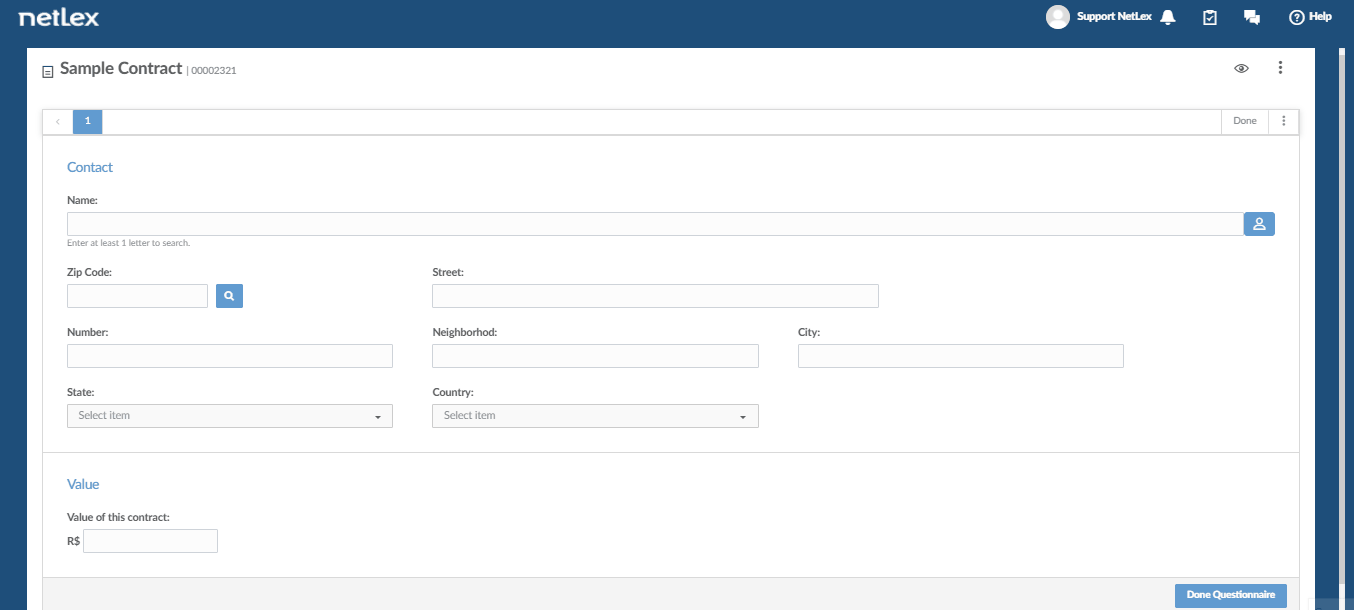This screenshot has width=1354, height=610.
Task: Click the Done Questionnaire button
Action: 1231,595
